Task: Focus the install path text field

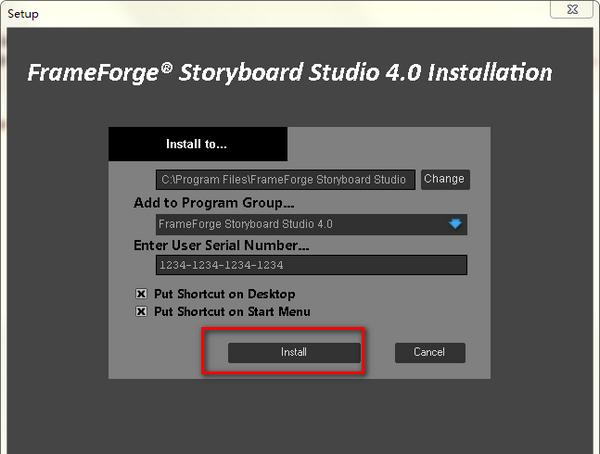Action: [285, 180]
